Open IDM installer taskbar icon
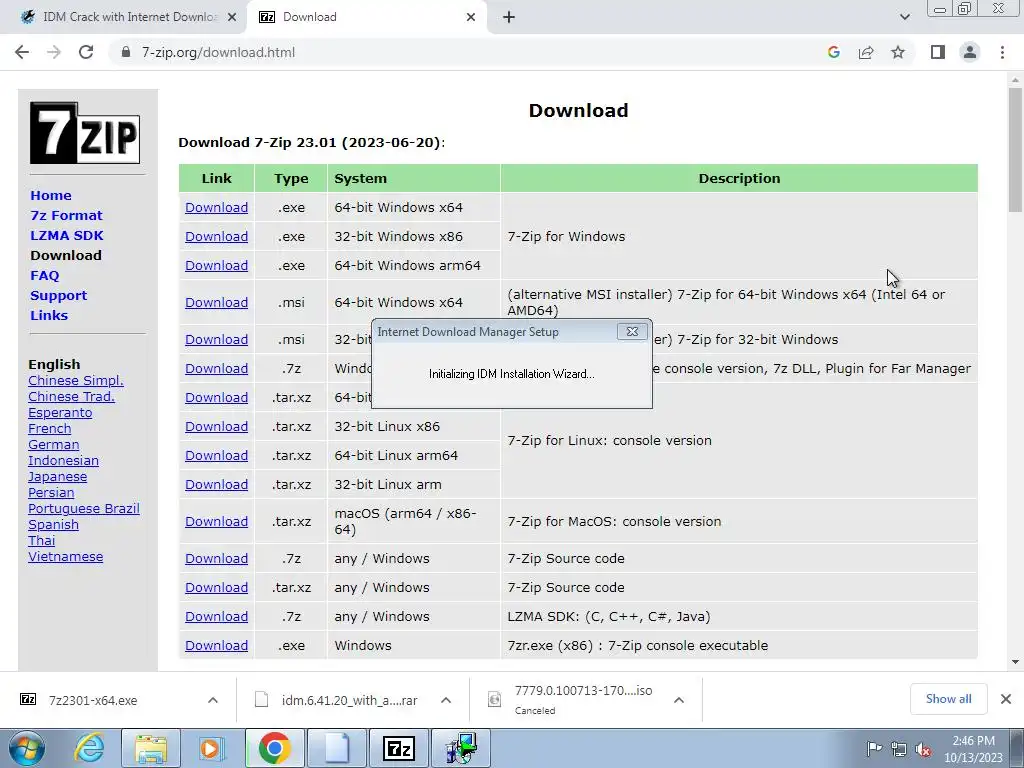The image size is (1024, 768). [461, 748]
